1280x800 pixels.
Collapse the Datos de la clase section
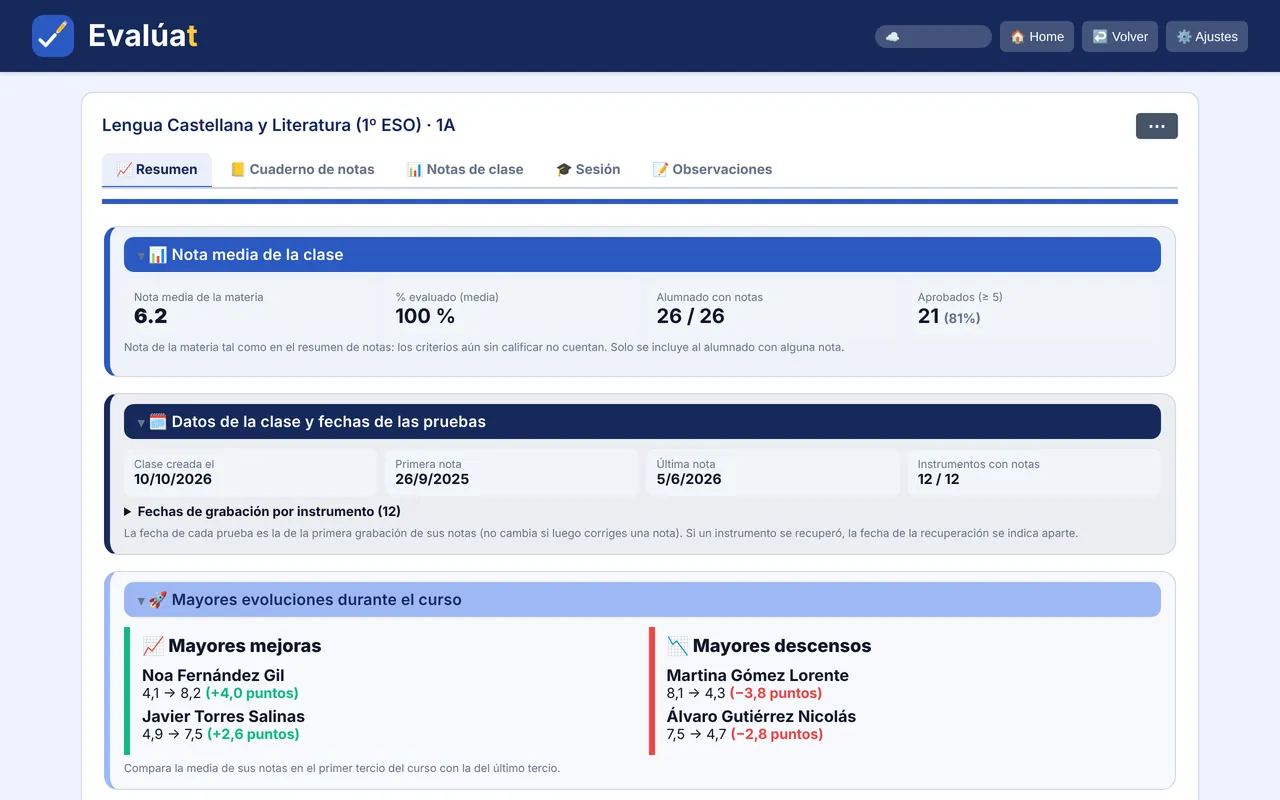642,422
